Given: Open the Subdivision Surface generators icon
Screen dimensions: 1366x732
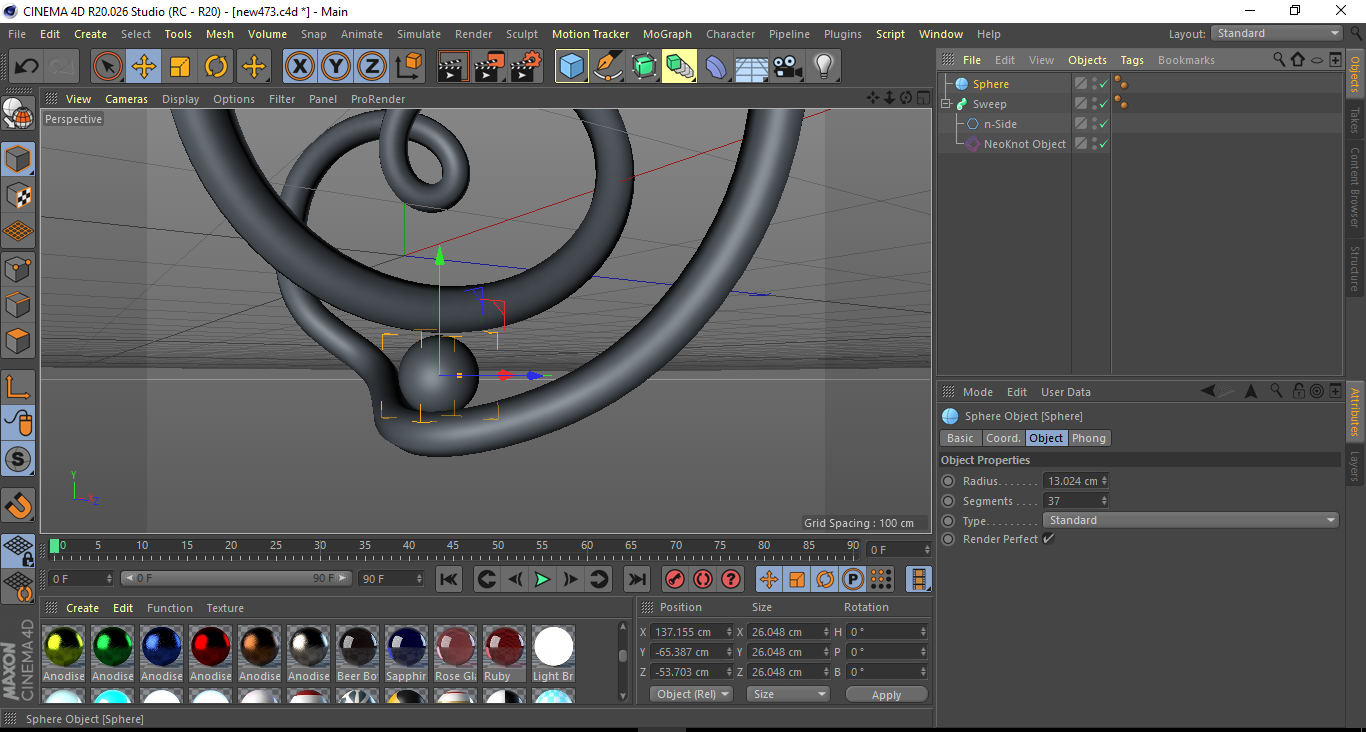Looking at the screenshot, I should (x=644, y=67).
